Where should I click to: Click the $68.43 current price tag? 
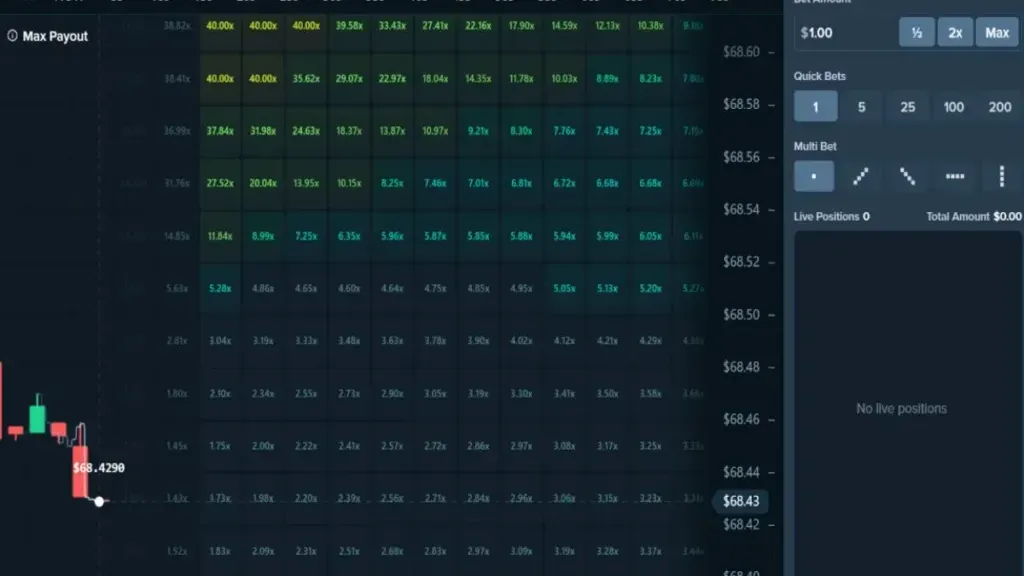[741, 501]
